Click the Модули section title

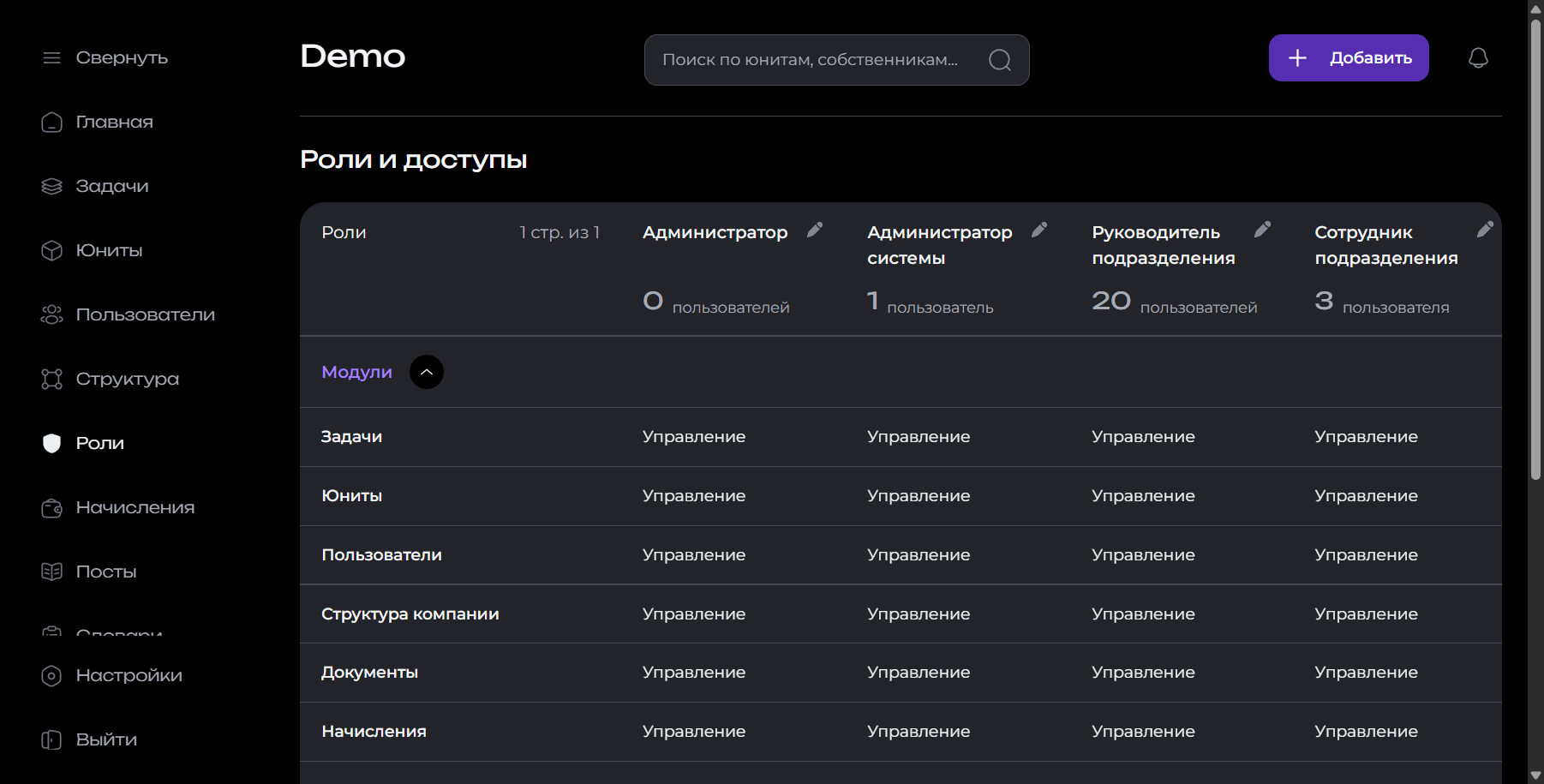[x=356, y=372]
